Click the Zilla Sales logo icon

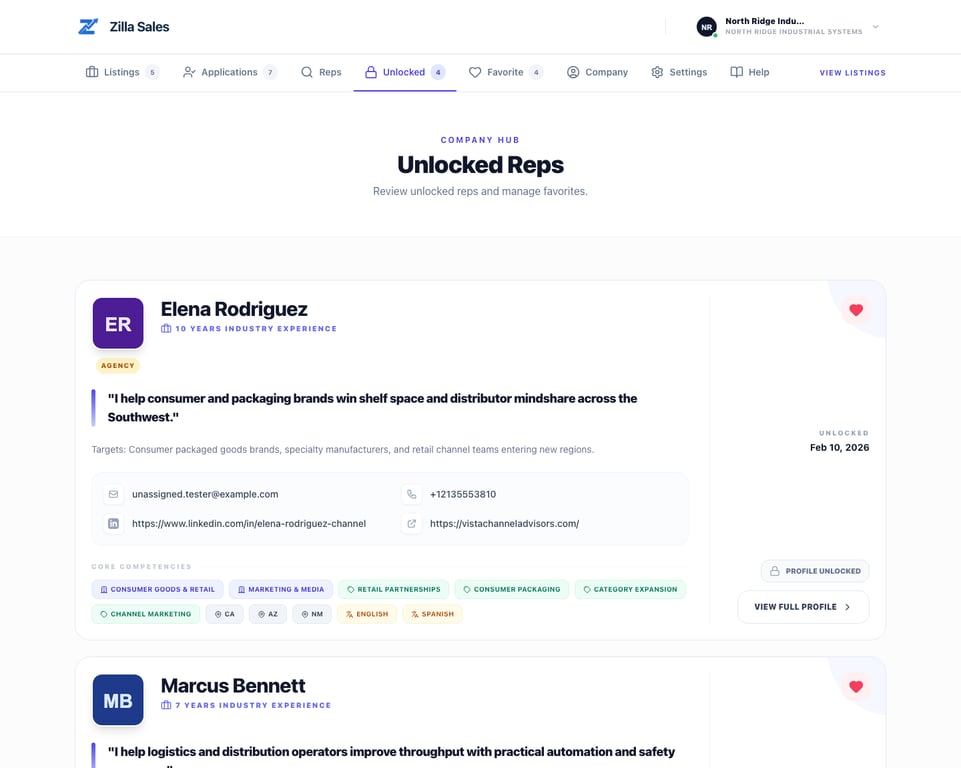(x=88, y=26)
